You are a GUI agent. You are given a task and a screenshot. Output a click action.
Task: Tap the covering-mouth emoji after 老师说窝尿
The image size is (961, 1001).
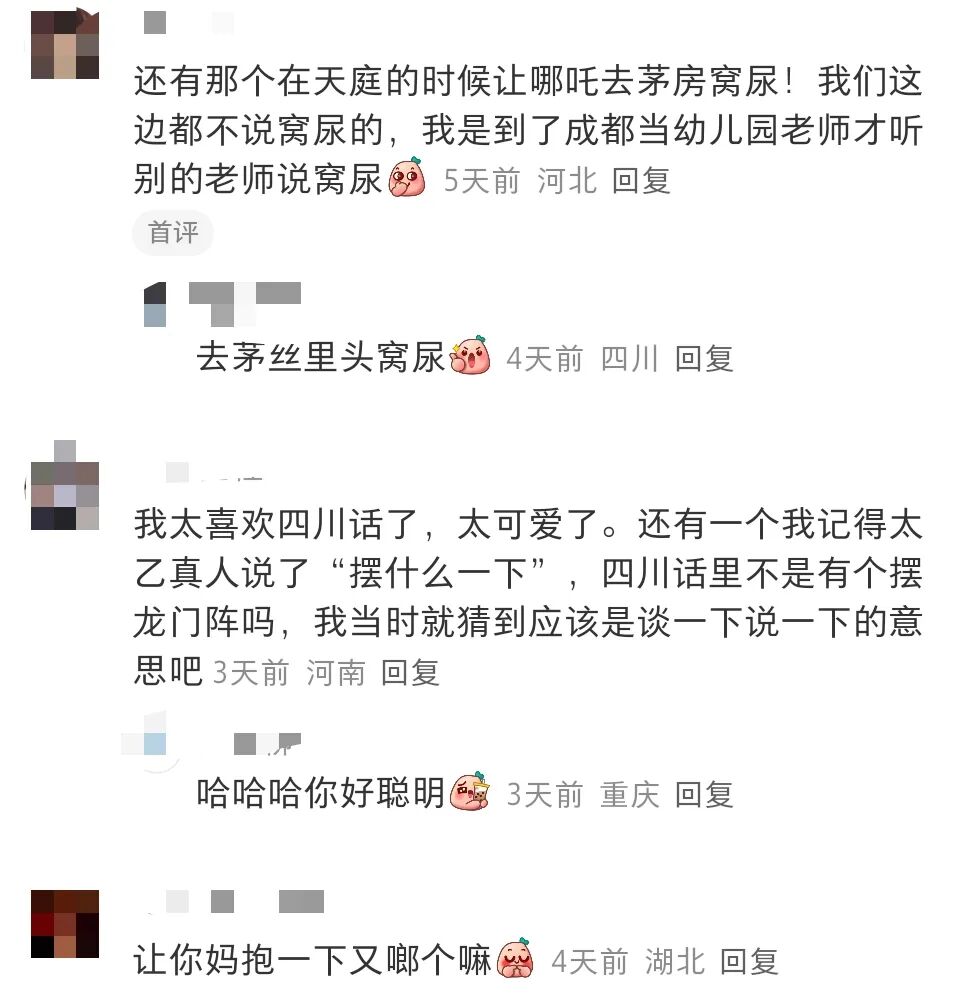point(407,177)
